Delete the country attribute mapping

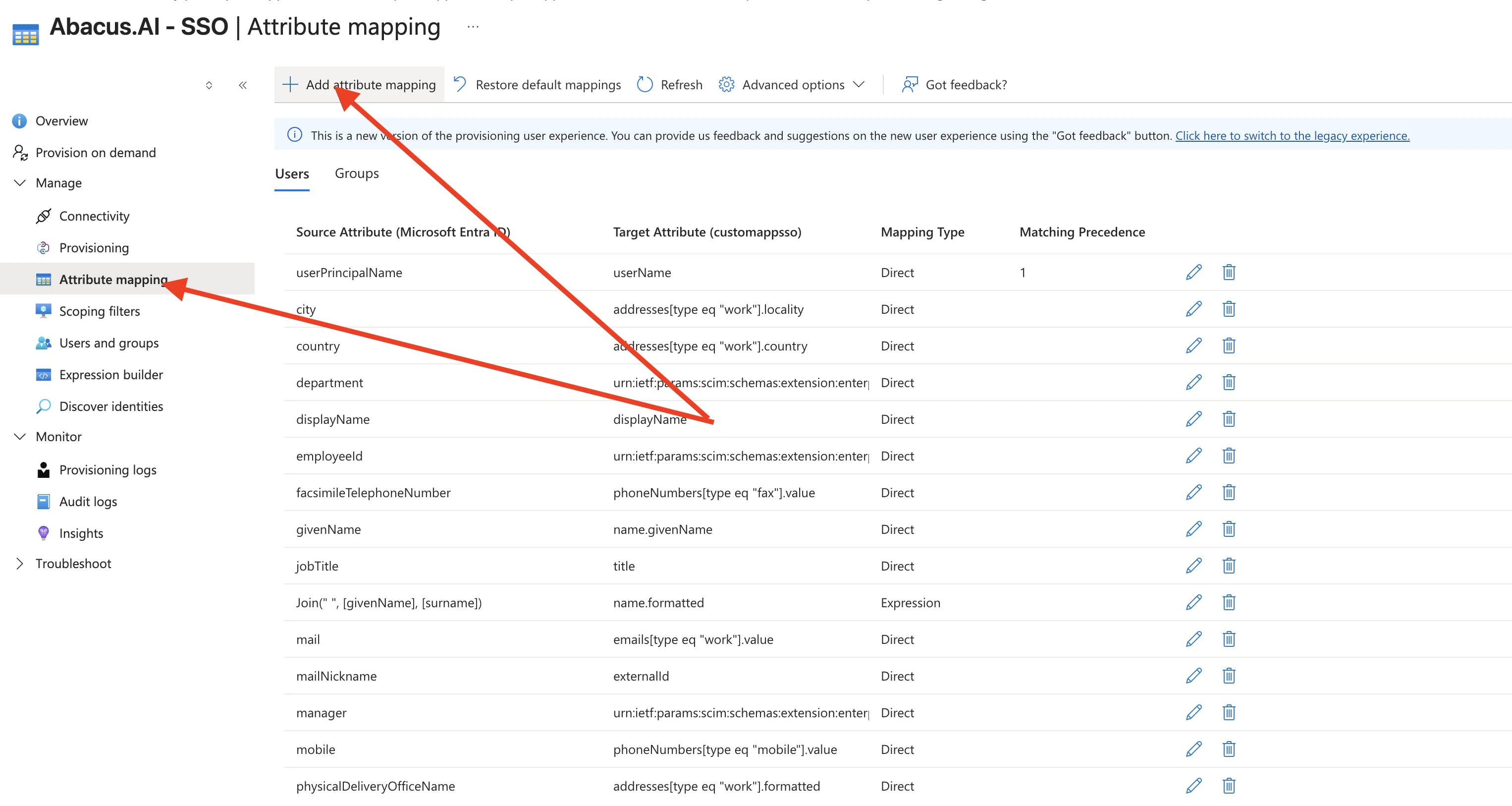pyautogui.click(x=1229, y=345)
